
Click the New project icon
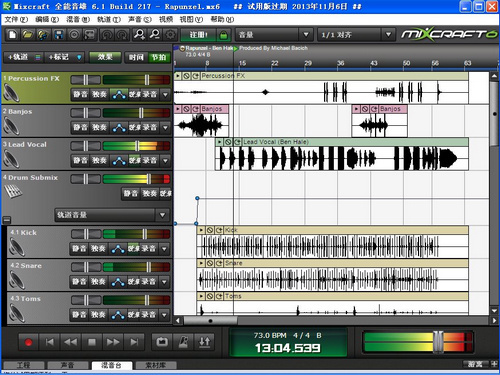pyautogui.click(x=13, y=34)
